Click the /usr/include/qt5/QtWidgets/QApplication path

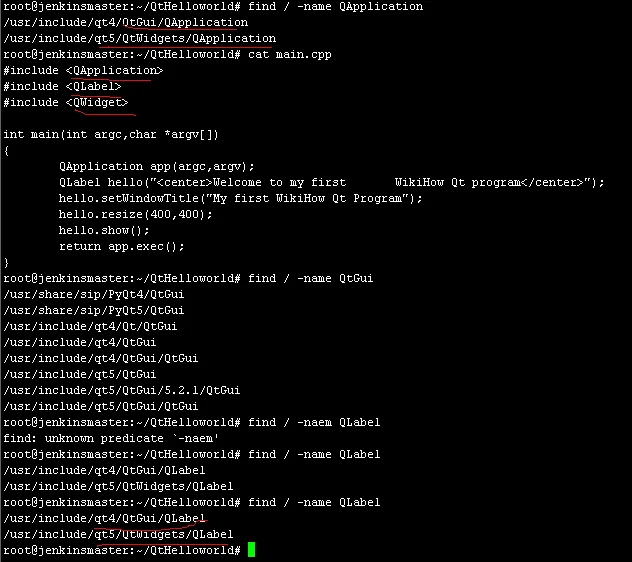(140, 39)
